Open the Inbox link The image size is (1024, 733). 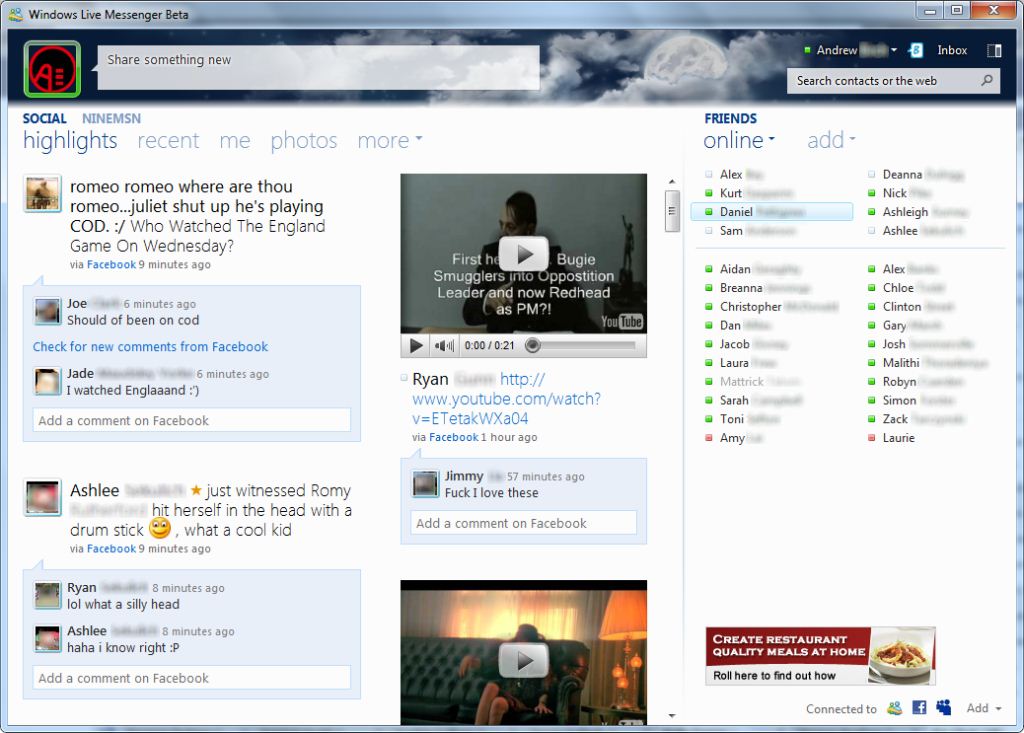[x=952, y=50]
